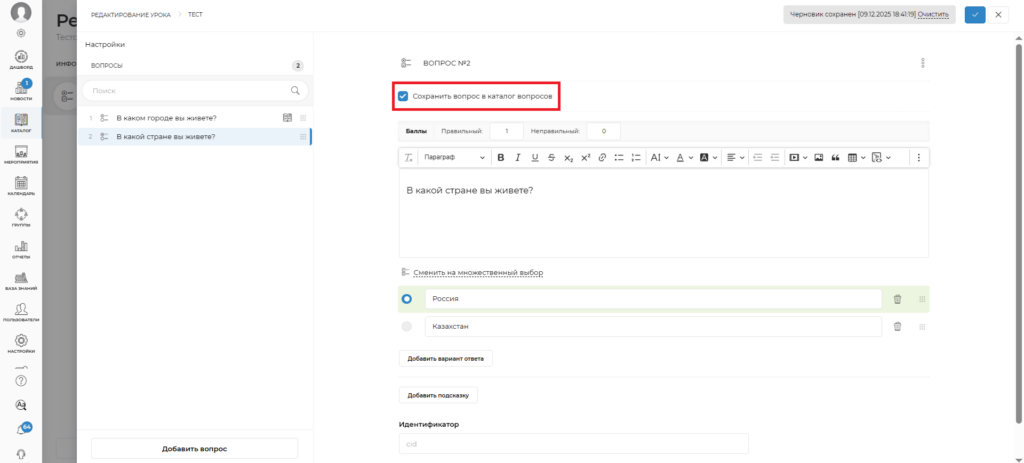Delete the Россия answer option
The height and width of the screenshot is (463, 1024).
pyautogui.click(x=897, y=299)
